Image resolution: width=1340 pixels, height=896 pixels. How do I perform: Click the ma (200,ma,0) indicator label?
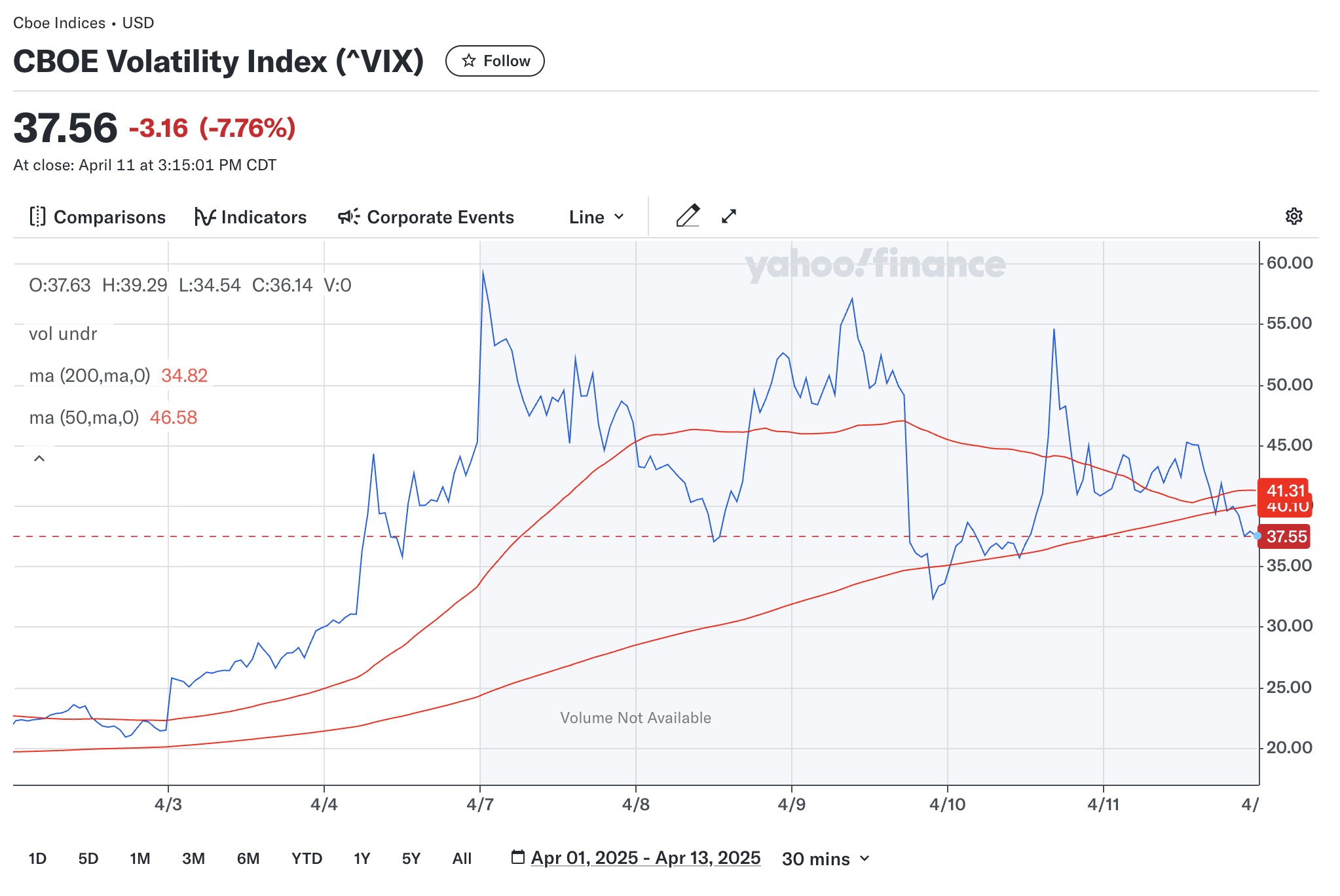pyautogui.click(x=90, y=375)
